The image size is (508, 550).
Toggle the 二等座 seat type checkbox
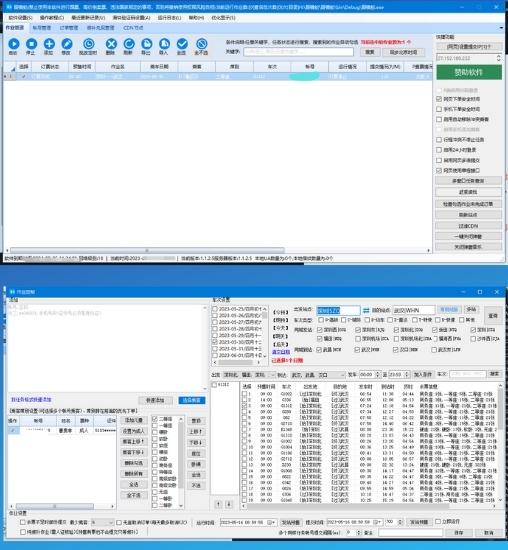[155, 419]
